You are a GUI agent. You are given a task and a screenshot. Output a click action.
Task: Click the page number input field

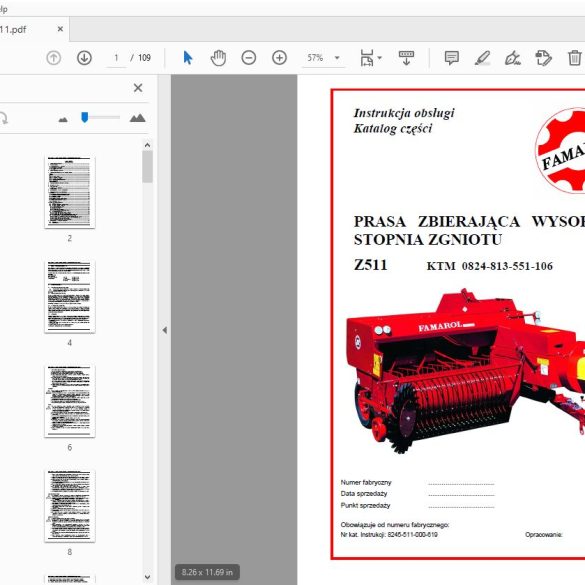pyautogui.click(x=116, y=58)
